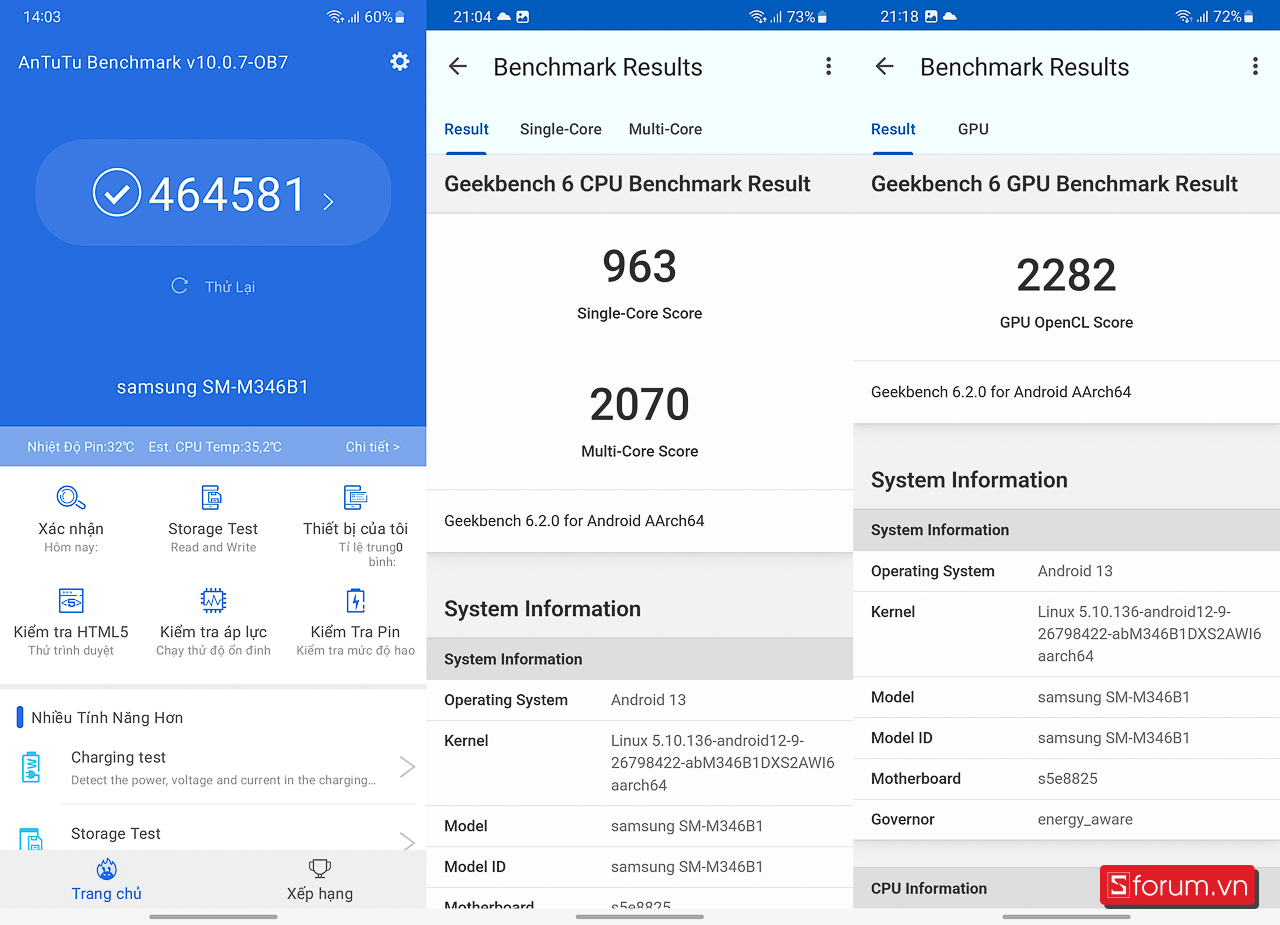This screenshot has width=1280, height=925.
Task: Tap the samsung SM-M346B1 label in AnTuTu
Action: point(213,388)
